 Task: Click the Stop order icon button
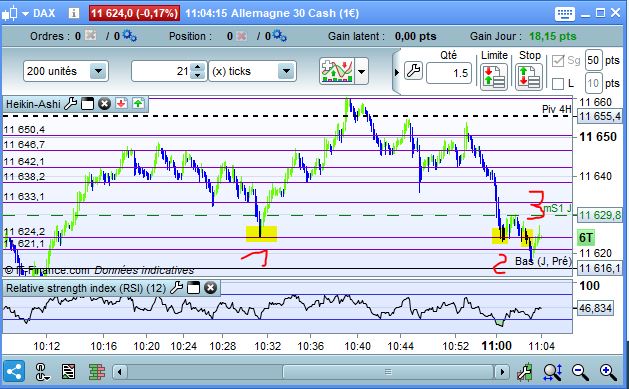tap(529, 77)
